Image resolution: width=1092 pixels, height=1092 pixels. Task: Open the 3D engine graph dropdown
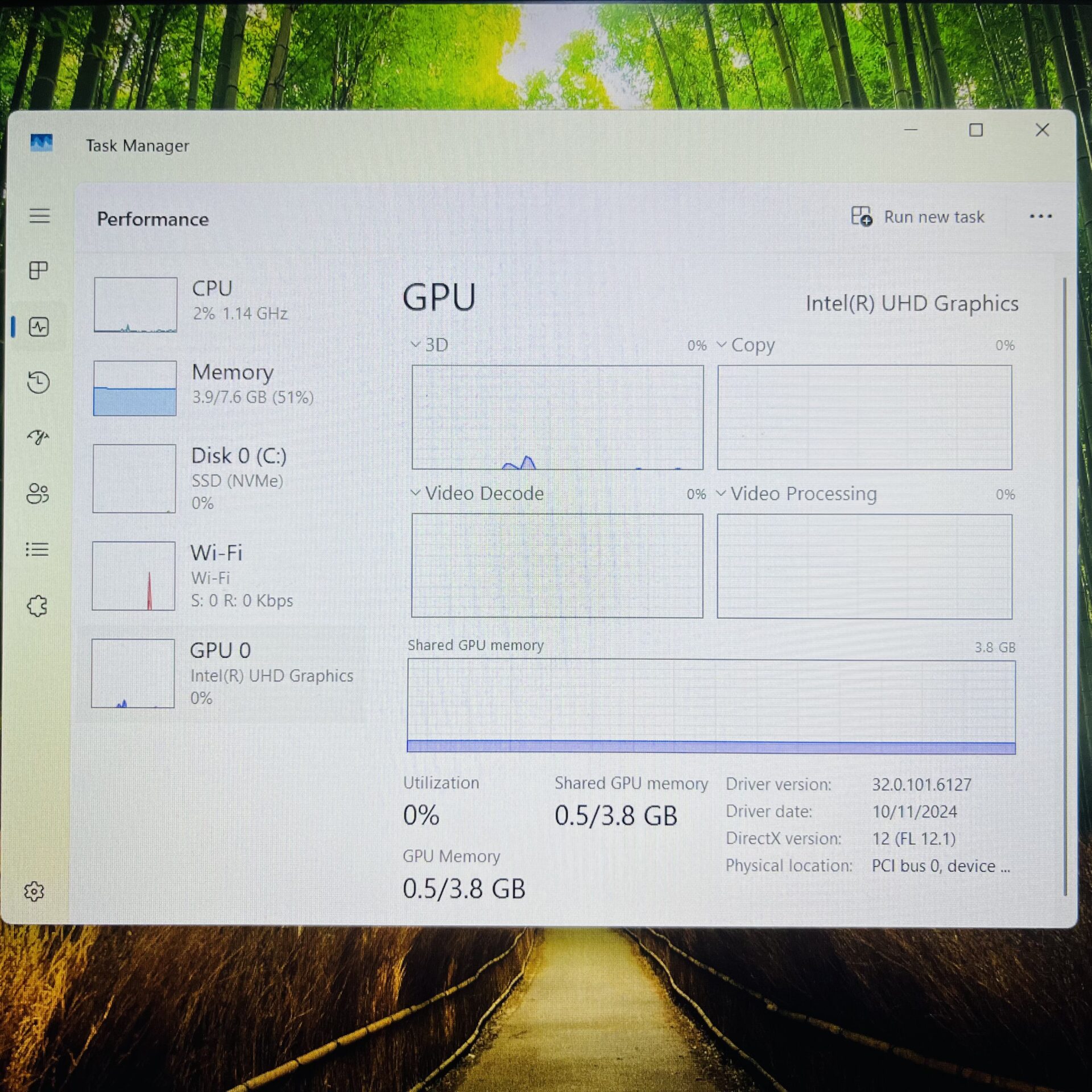point(415,344)
